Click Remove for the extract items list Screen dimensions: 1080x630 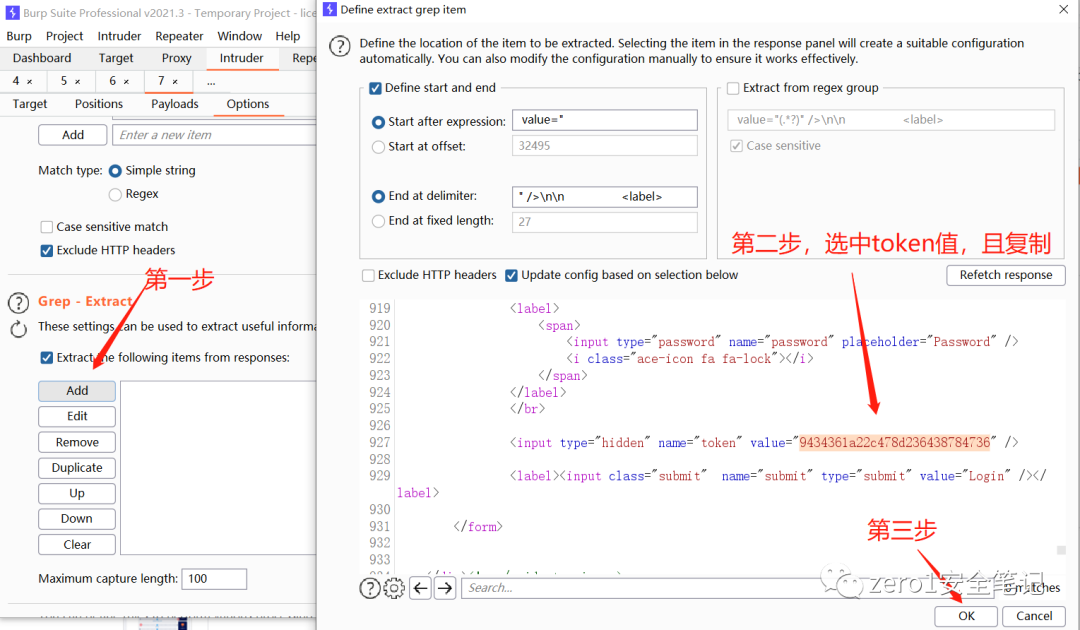77,442
